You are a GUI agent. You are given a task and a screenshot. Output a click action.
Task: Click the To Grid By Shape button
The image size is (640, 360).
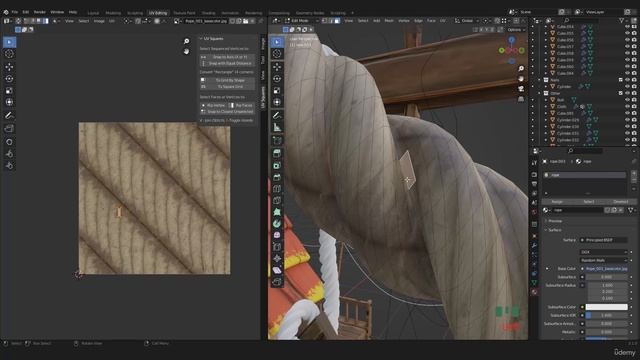click(x=227, y=80)
